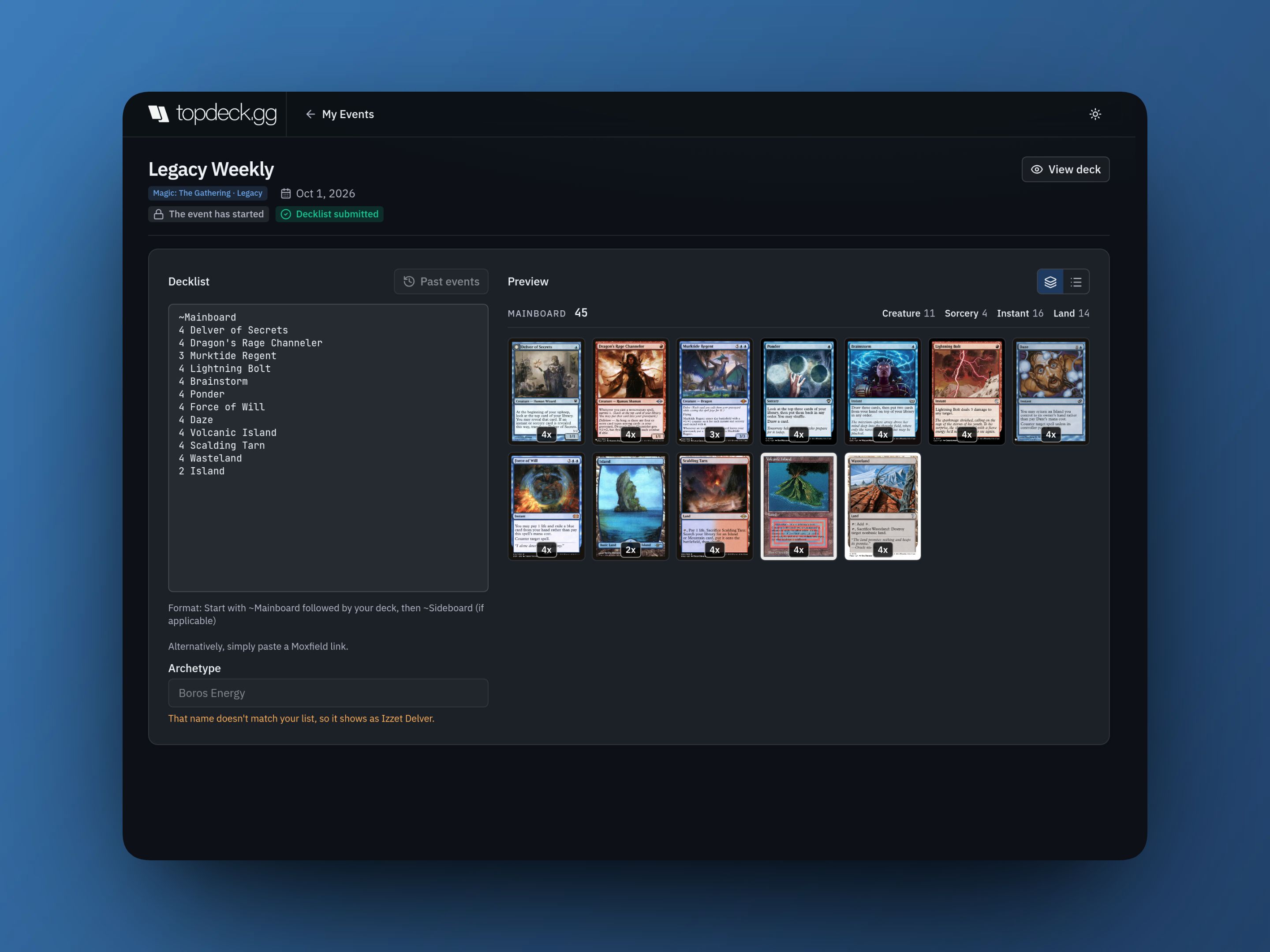Click The event has started badge
Viewport: 1270px width, 952px height.
click(209, 214)
